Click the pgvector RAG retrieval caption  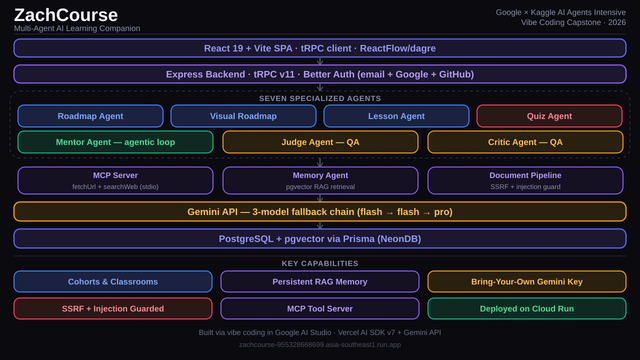click(320, 187)
